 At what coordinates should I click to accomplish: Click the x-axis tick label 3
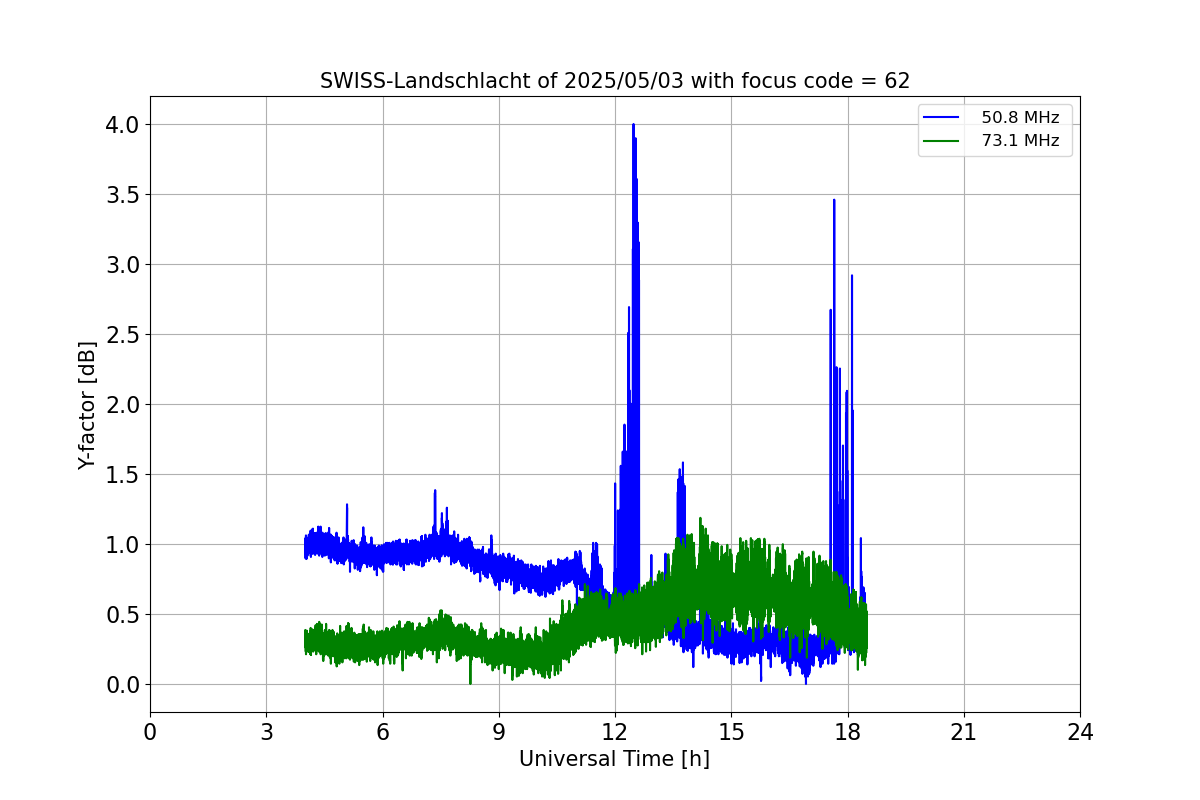[x=266, y=732]
